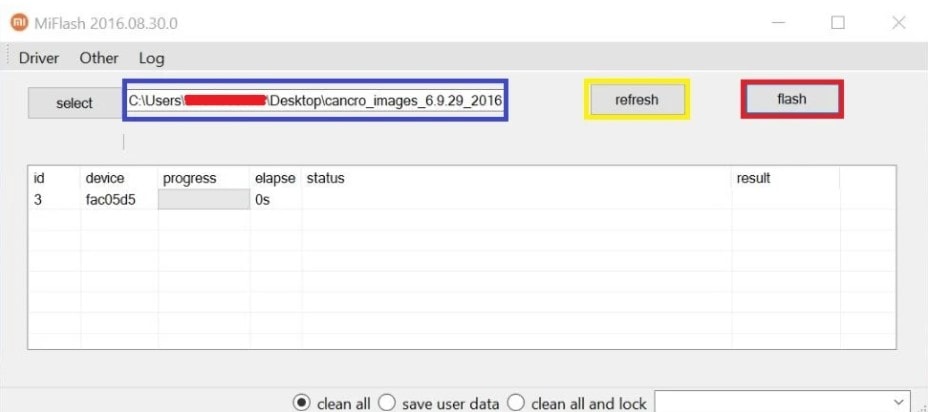This screenshot has height=412, width=928.
Task: Click the select button to choose folder
Action: [x=75, y=103]
